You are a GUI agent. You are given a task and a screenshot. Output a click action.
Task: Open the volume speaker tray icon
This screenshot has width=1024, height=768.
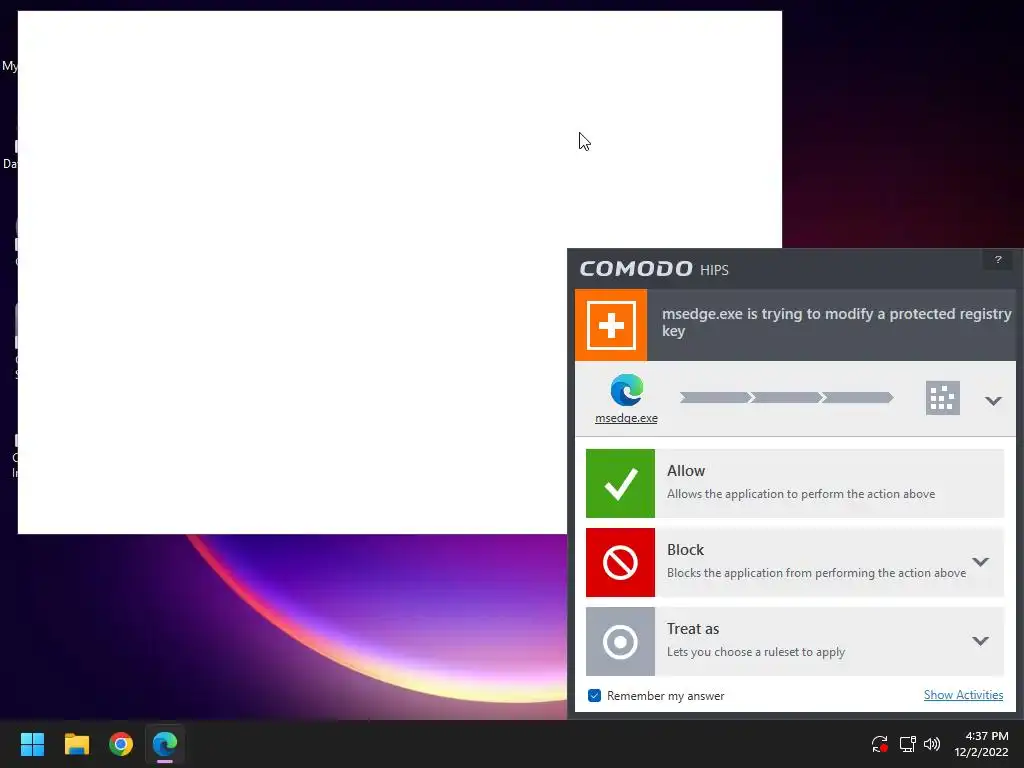pyautogui.click(x=932, y=744)
